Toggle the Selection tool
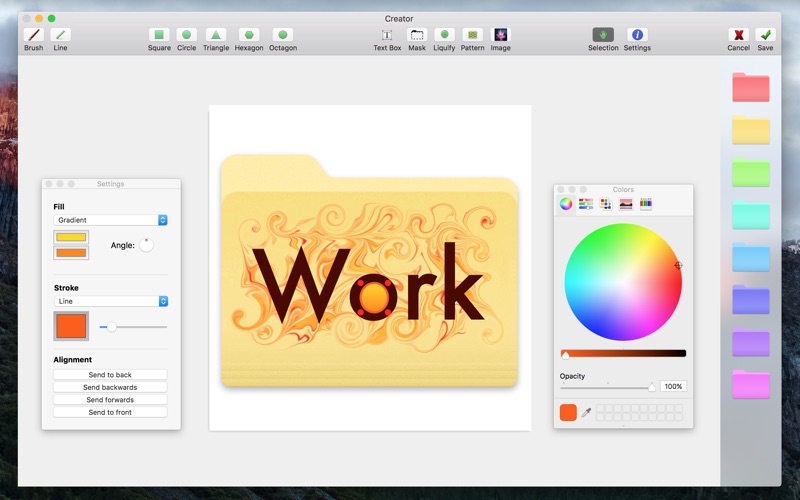The width and height of the screenshot is (800, 500). [603, 39]
